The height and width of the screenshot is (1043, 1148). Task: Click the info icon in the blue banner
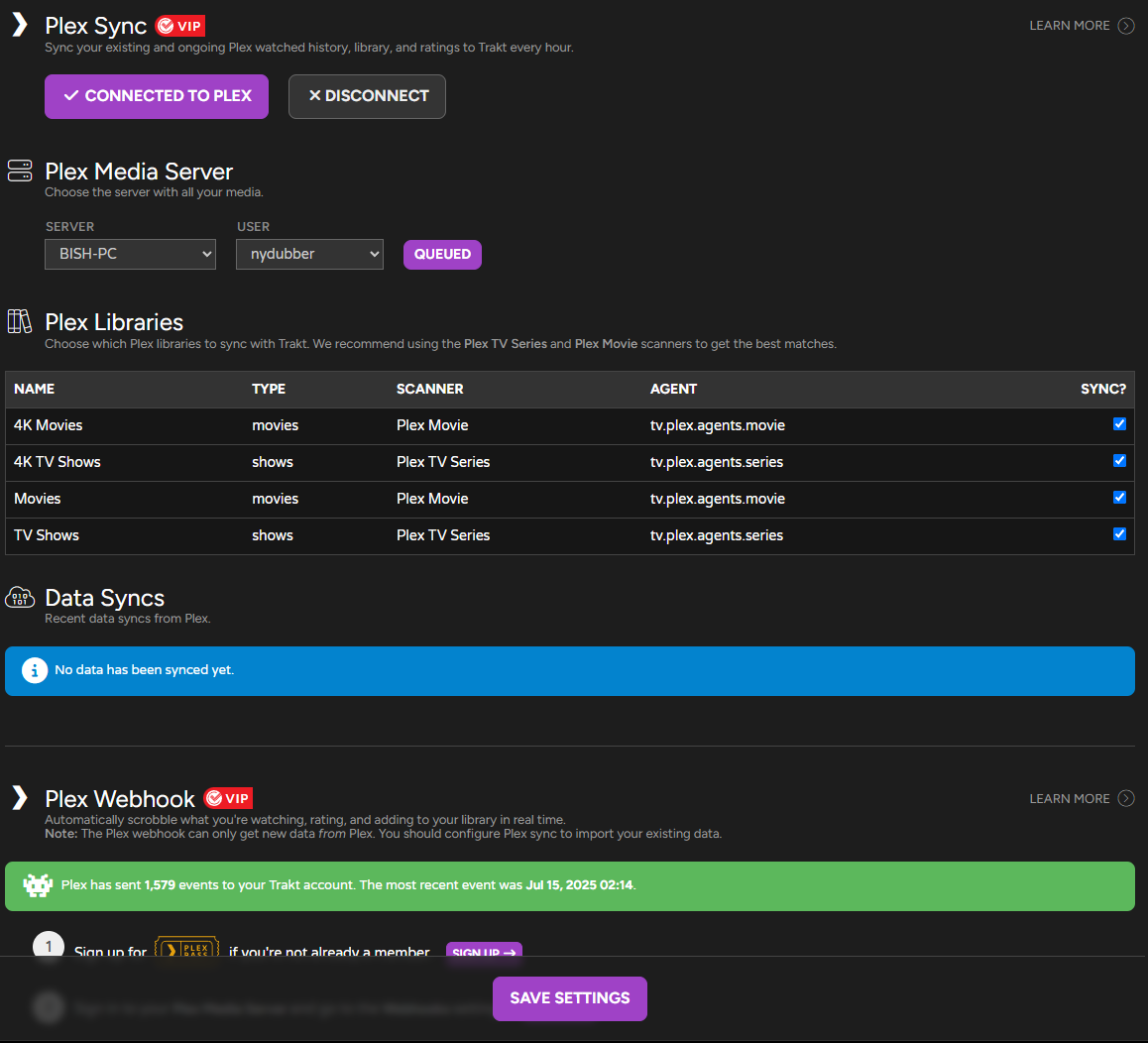[x=35, y=670]
